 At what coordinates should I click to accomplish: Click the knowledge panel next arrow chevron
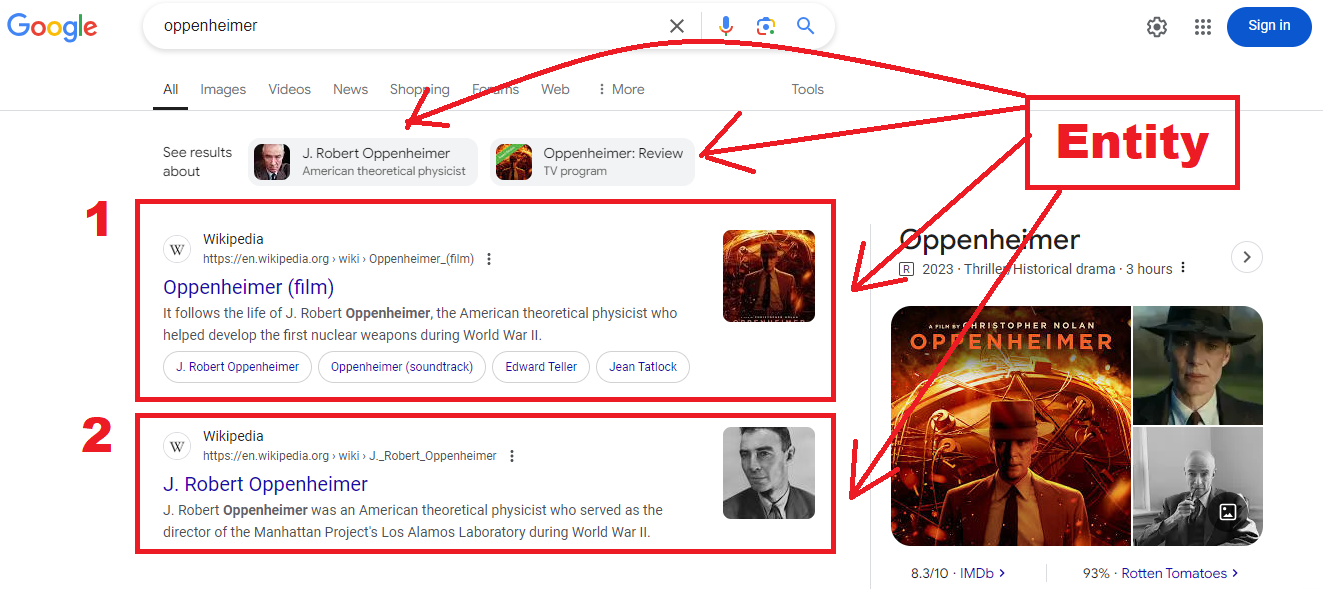point(1246,257)
